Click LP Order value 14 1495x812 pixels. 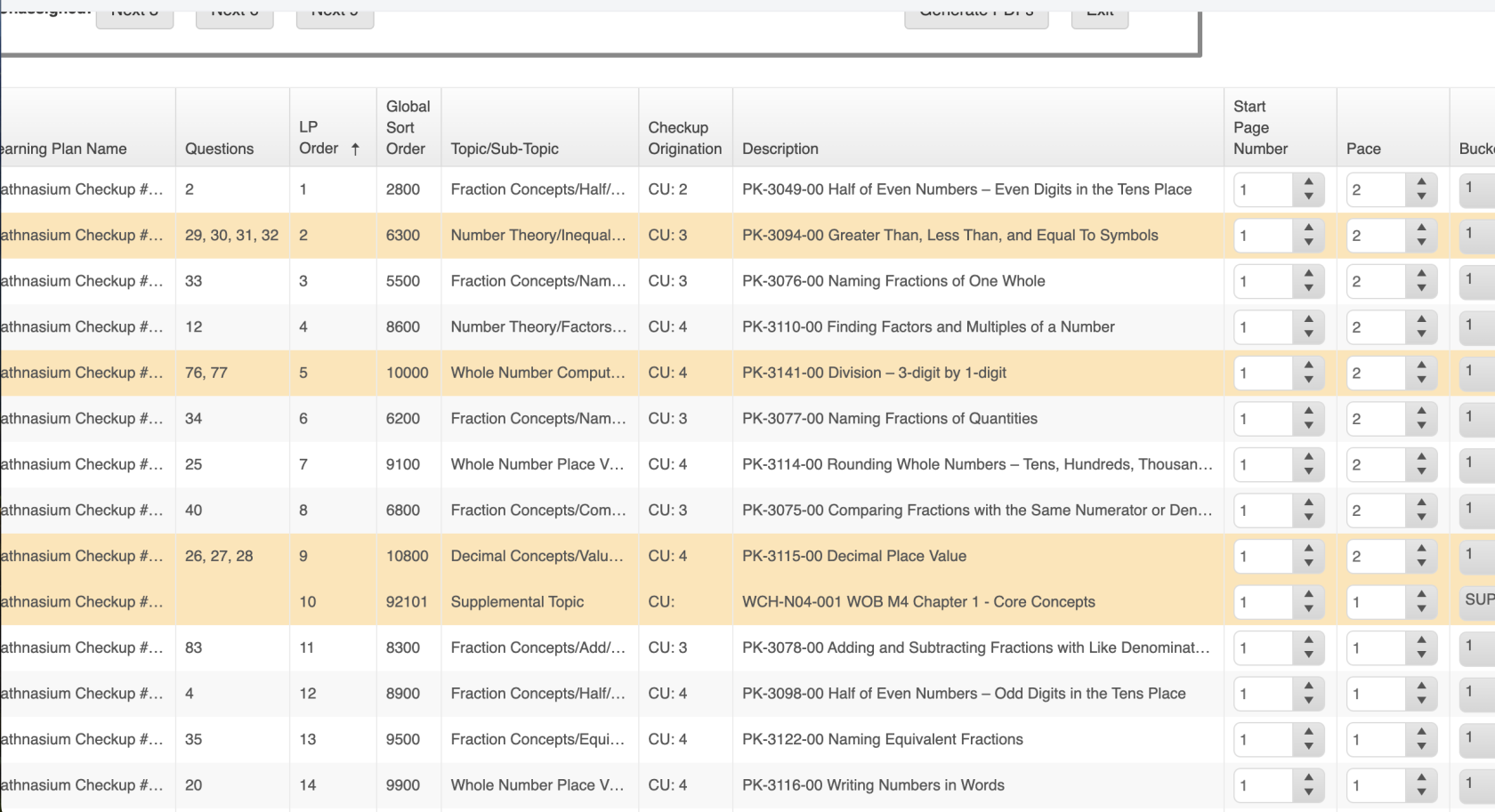308,785
